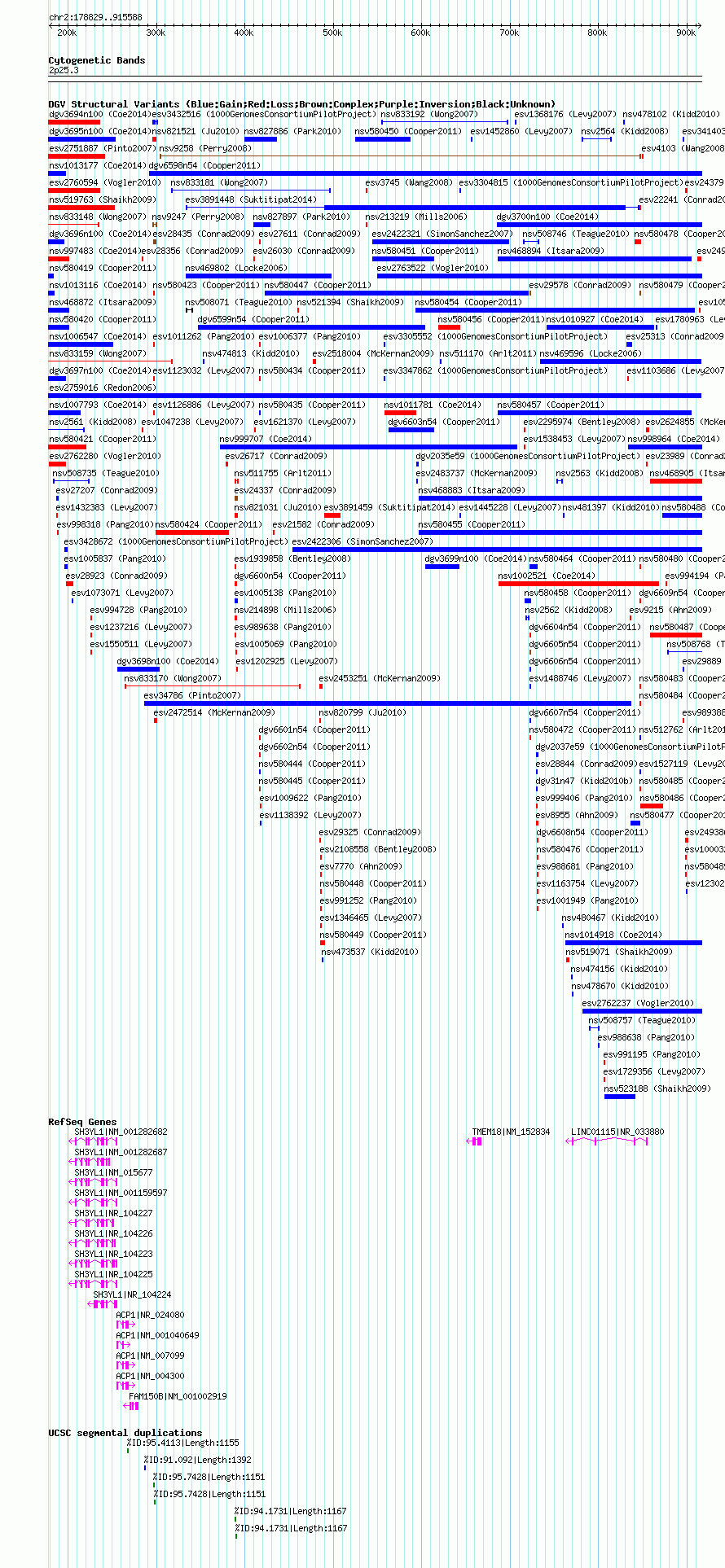This screenshot has height=1568, width=725.
Task: Select variant nsv9258 (Perry2008)
Action: (x=205, y=149)
